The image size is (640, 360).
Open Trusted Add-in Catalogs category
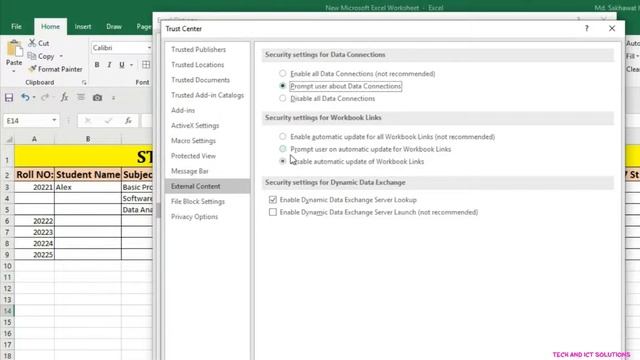pyautogui.click(x=207, y=95)
